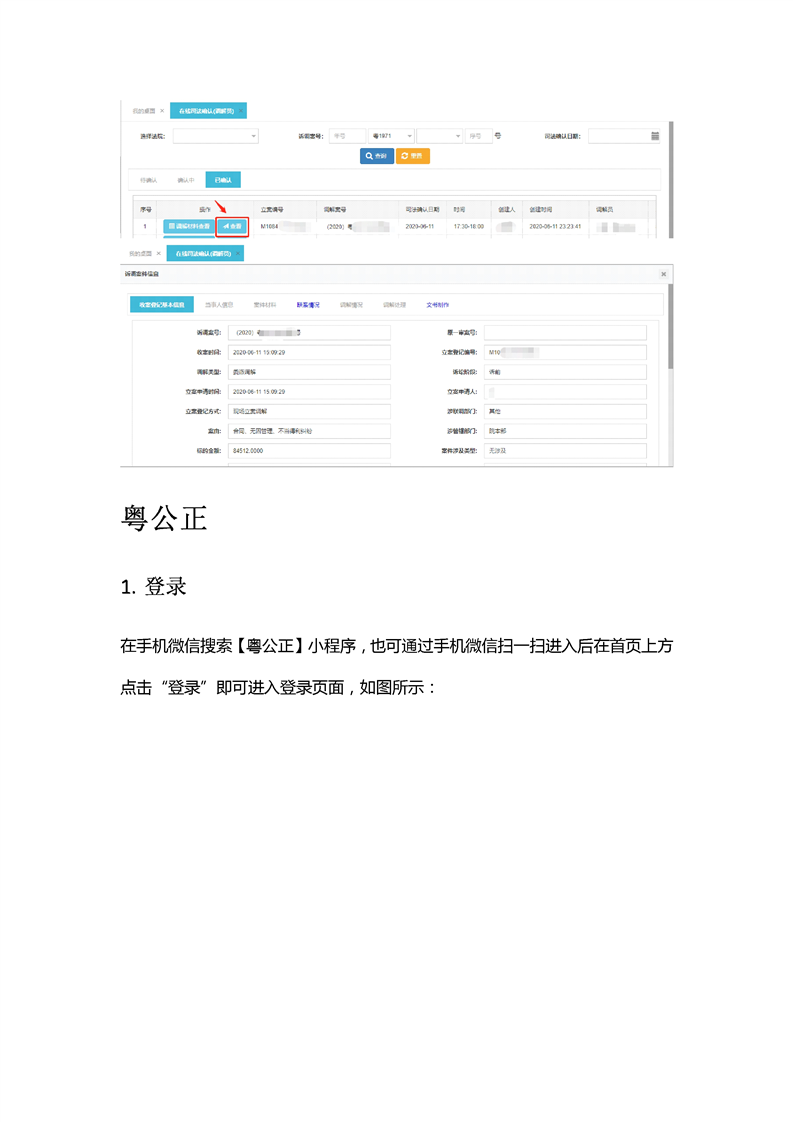Select the active blue tab in the list screenshot
The height and width of the screenshot is (1122, 793).
tap(206, 111)
